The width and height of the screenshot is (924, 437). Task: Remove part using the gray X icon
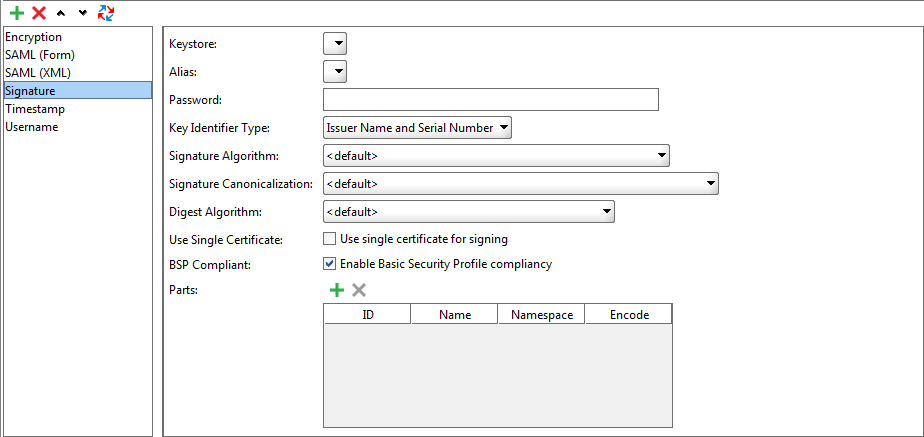click(359, 290)
